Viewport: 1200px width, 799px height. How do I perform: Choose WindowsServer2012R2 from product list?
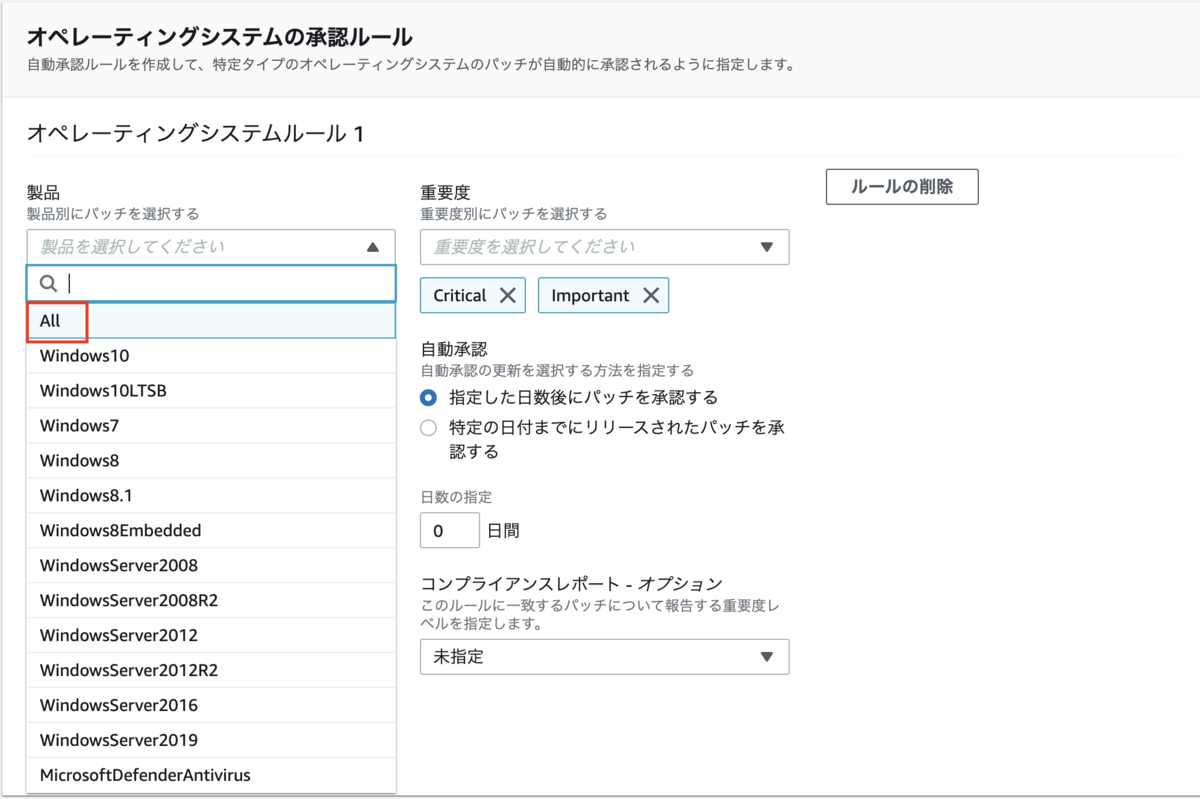[211, 671]
